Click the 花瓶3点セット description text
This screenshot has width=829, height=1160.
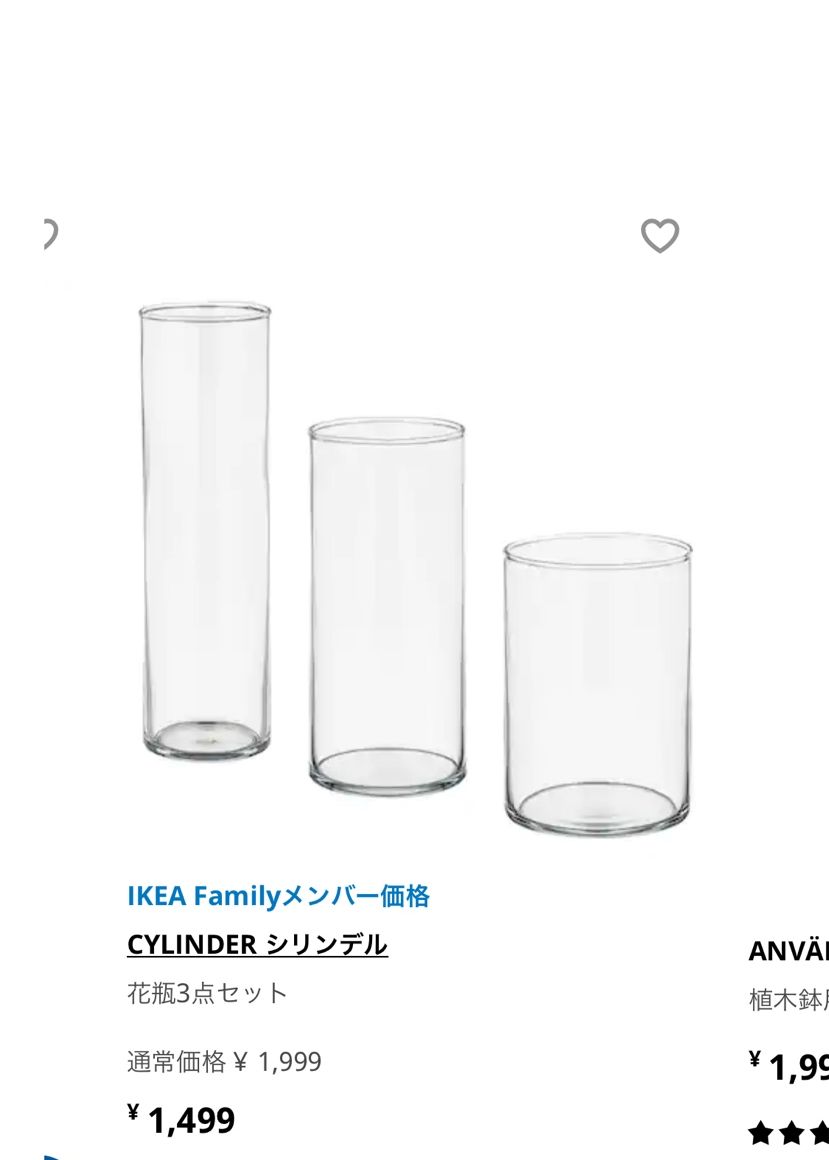pyautogui.click(x=207, y=994)
